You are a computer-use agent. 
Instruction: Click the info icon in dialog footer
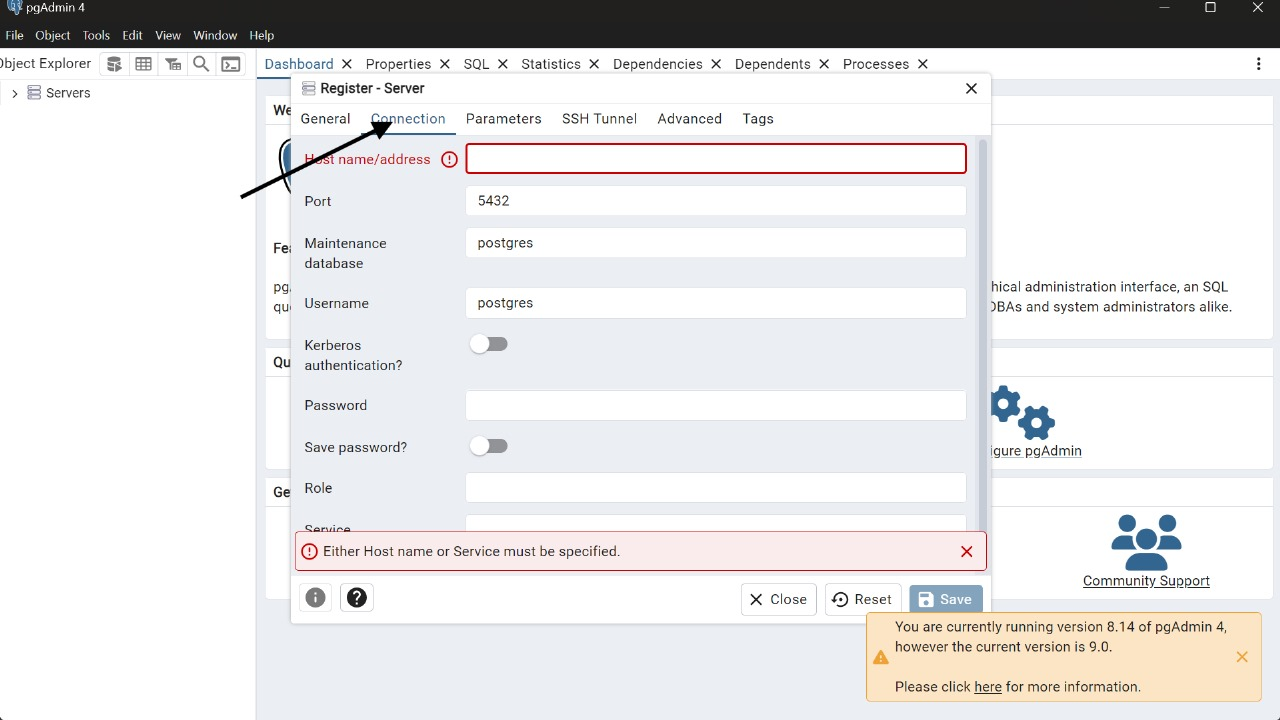[x=316, y=598]
